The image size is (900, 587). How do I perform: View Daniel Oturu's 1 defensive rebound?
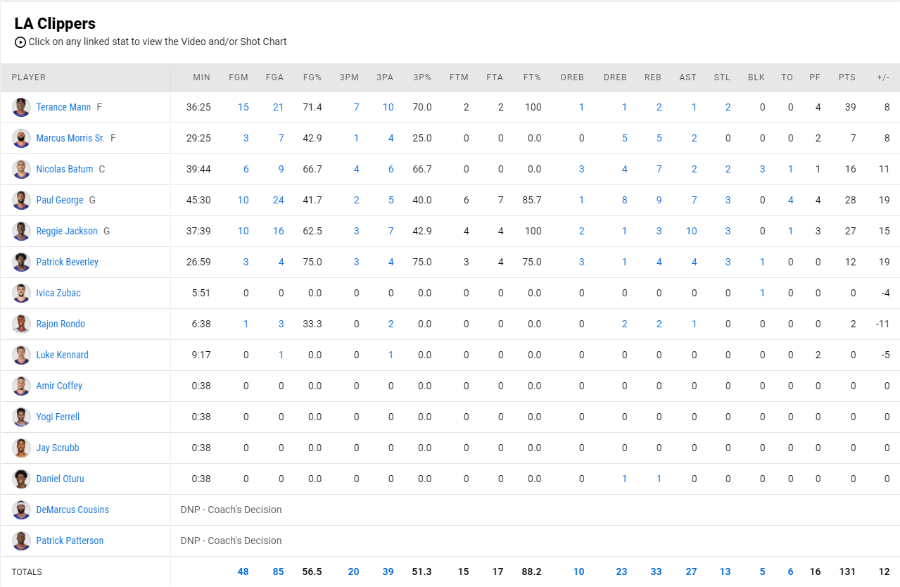click(624, 479)
